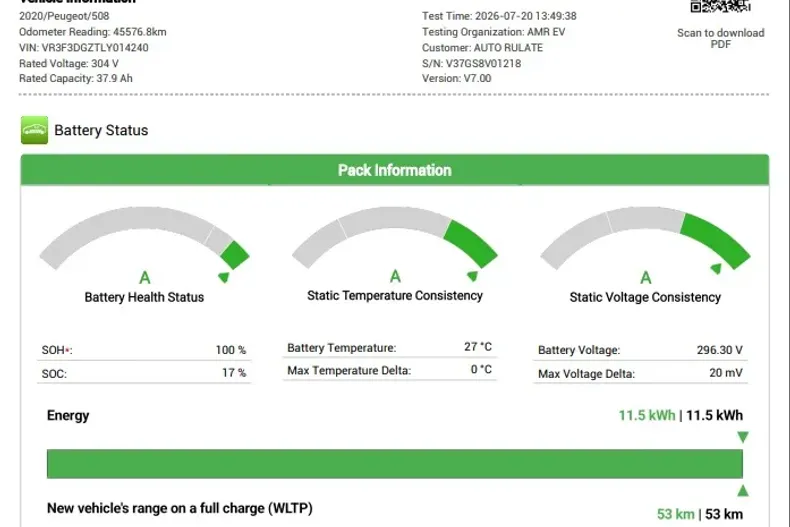This screenshot has height=527, width=790.
Task: Click the Battery Temperature value '27 °C'
Action: [x=478, y=347]
